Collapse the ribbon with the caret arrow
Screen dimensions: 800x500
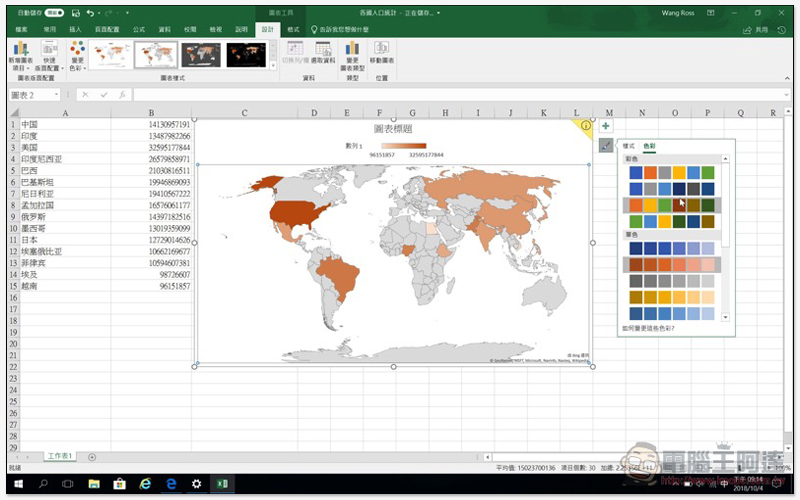pos(787,78)
